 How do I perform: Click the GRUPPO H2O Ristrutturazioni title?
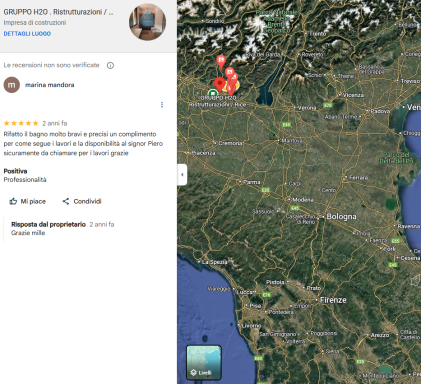[x=58, y=12]
